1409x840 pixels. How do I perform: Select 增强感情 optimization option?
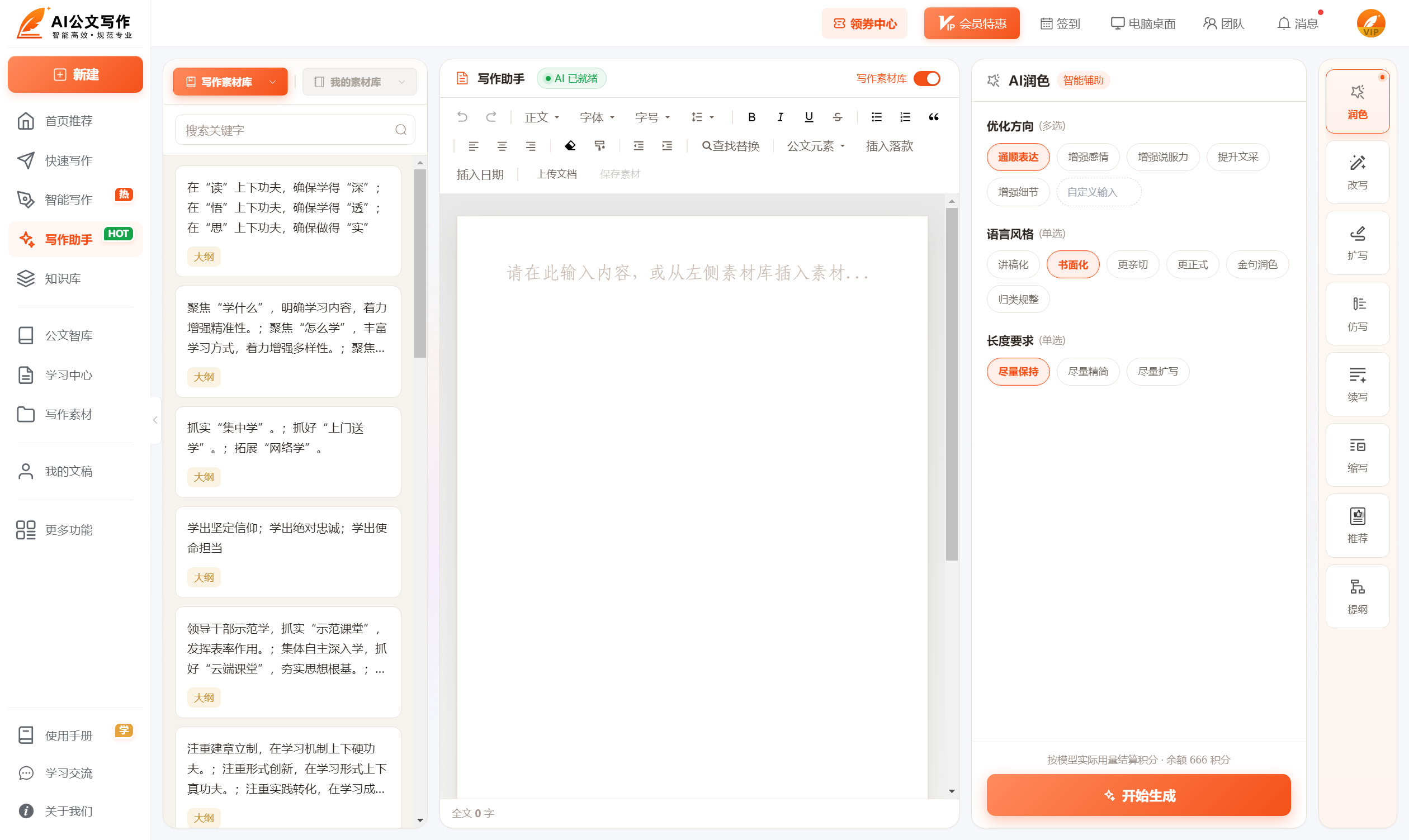[x=1088, y=157]
